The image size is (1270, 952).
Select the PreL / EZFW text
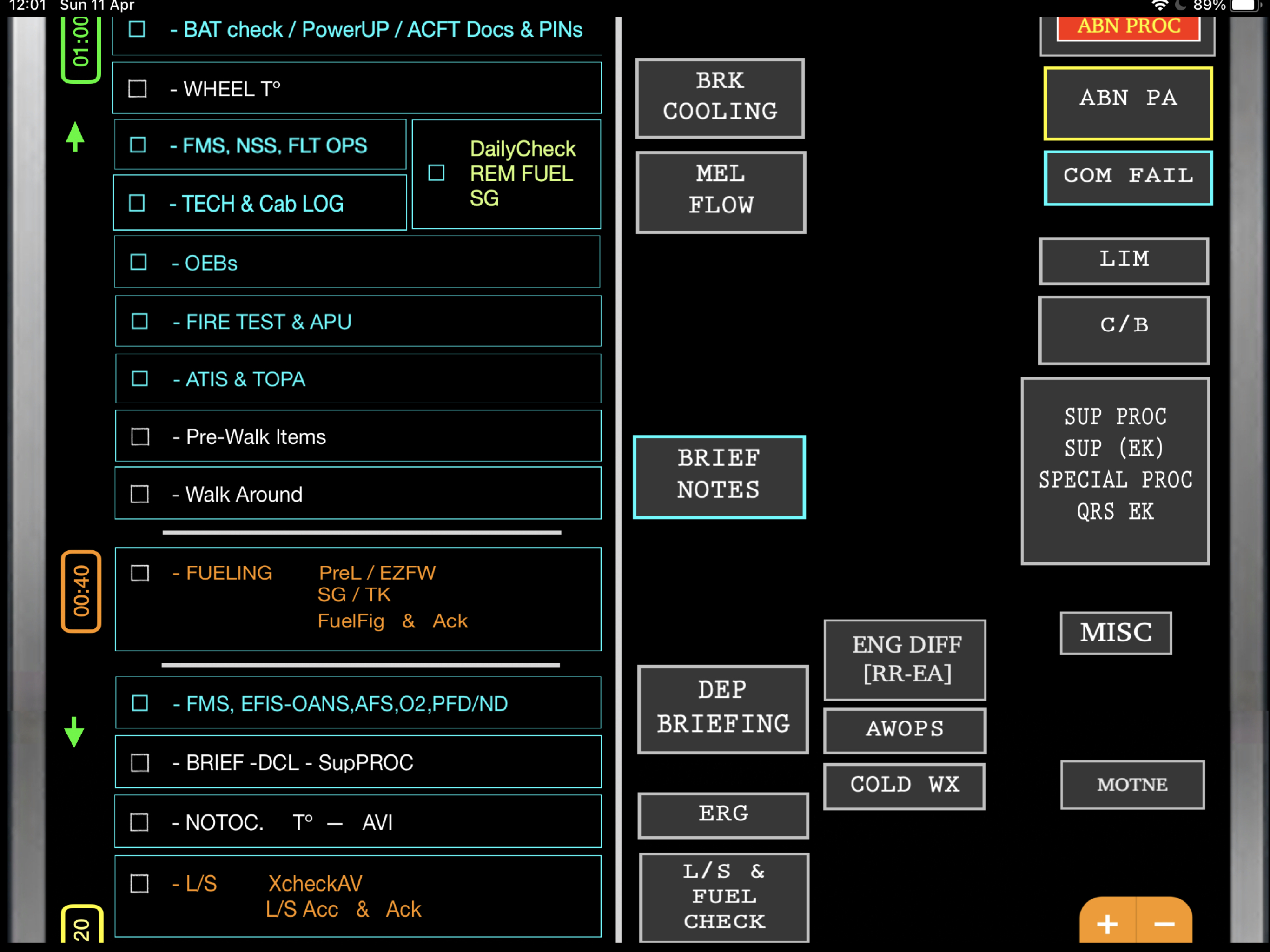[377, 573]
